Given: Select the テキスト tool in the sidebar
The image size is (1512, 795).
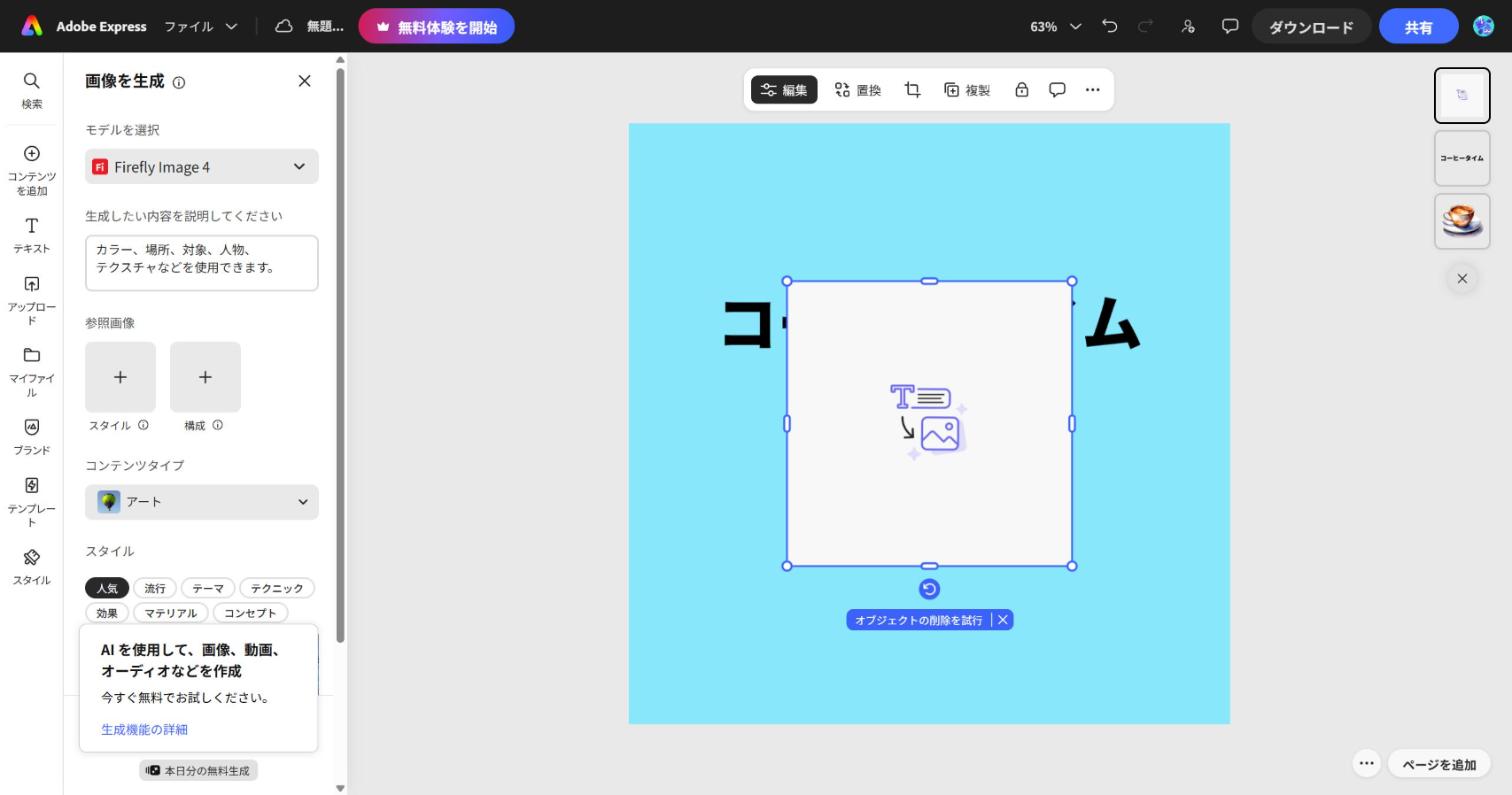Looking at the screenshot, I should [31, 235].
